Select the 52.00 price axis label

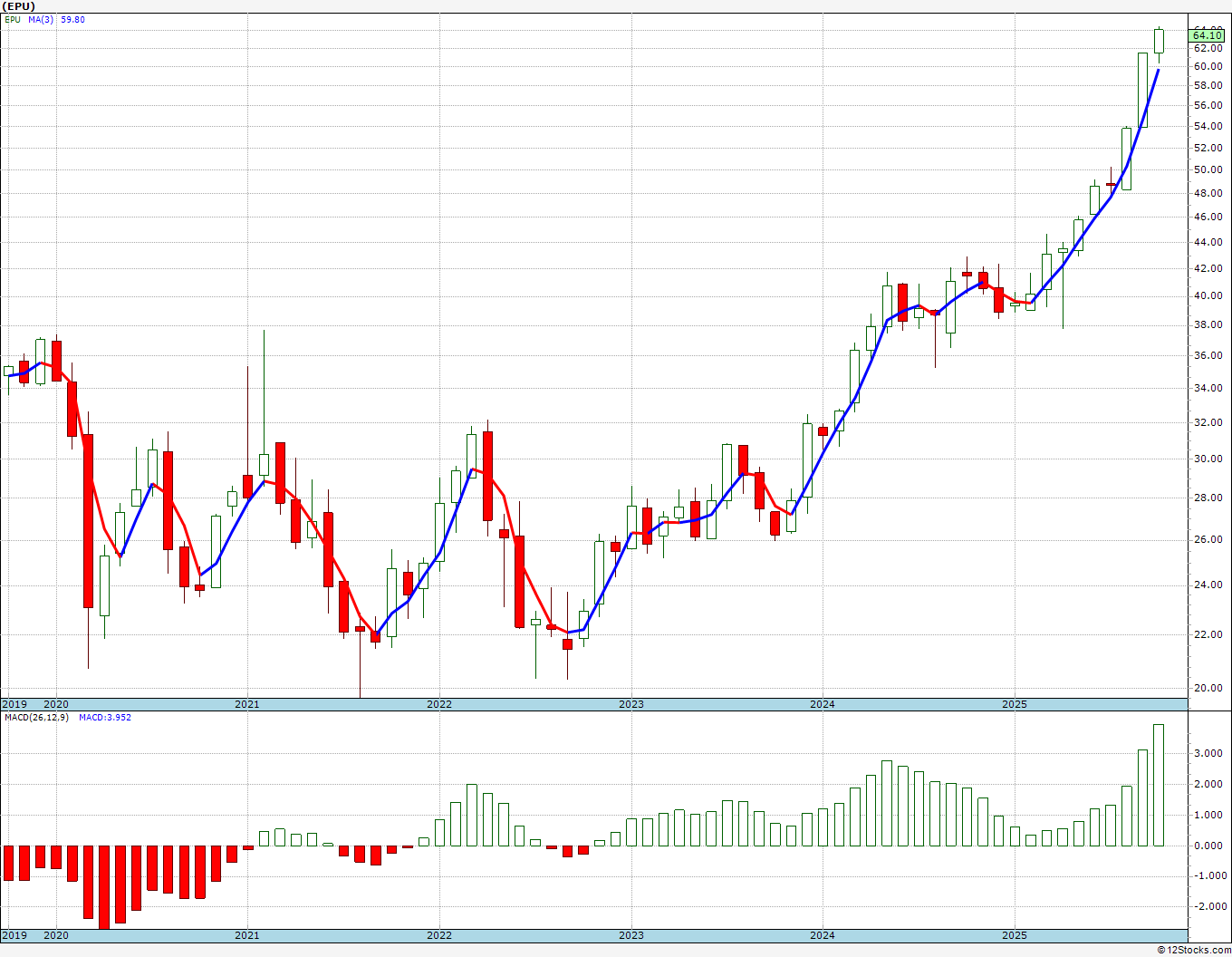[x=1208, y=148]
